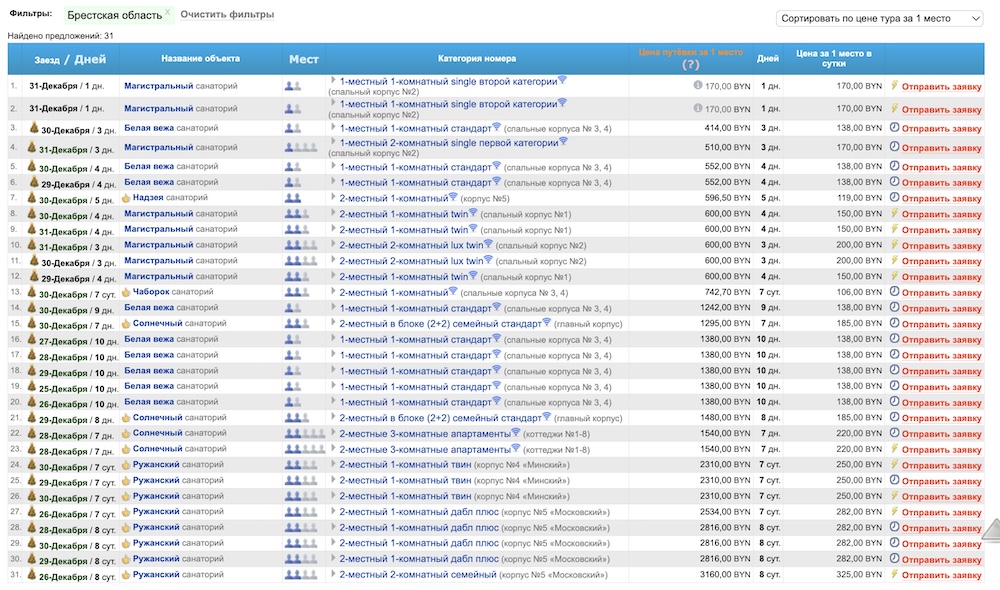The width and height of the screenshot is (1000, 590).
Task: Click the Очистить фильтры link
Action: pyautogui.click(x=227, y=15)
